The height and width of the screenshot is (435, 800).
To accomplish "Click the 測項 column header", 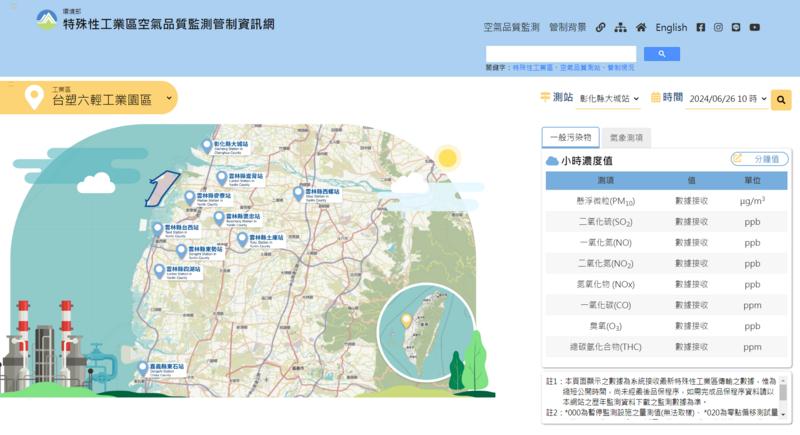I will (606, 181).
